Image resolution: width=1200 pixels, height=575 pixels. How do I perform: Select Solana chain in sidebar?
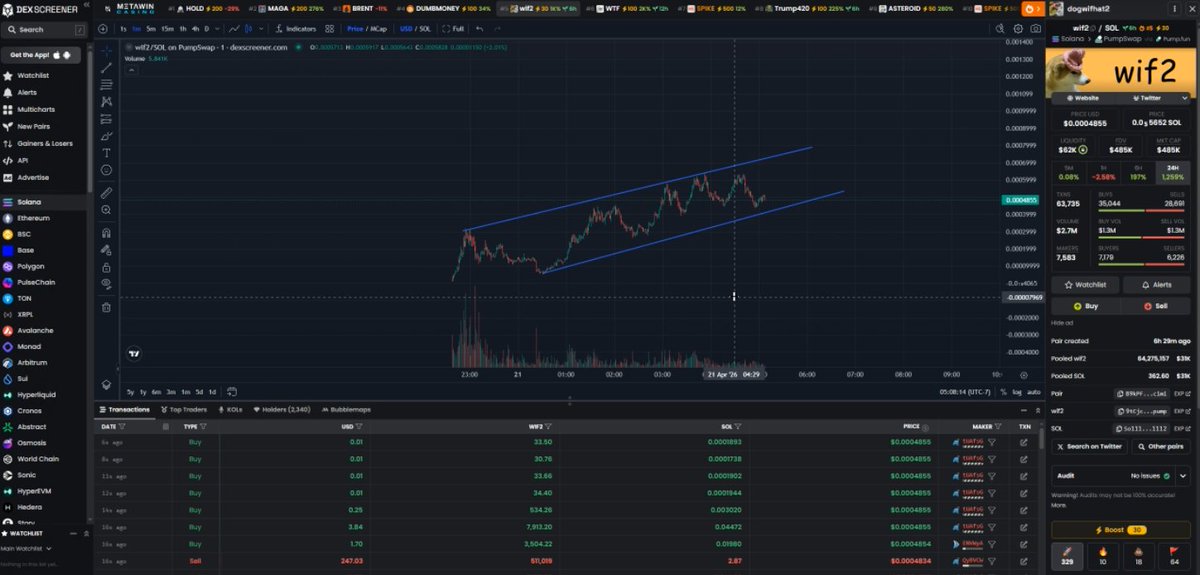click(44, 202)
